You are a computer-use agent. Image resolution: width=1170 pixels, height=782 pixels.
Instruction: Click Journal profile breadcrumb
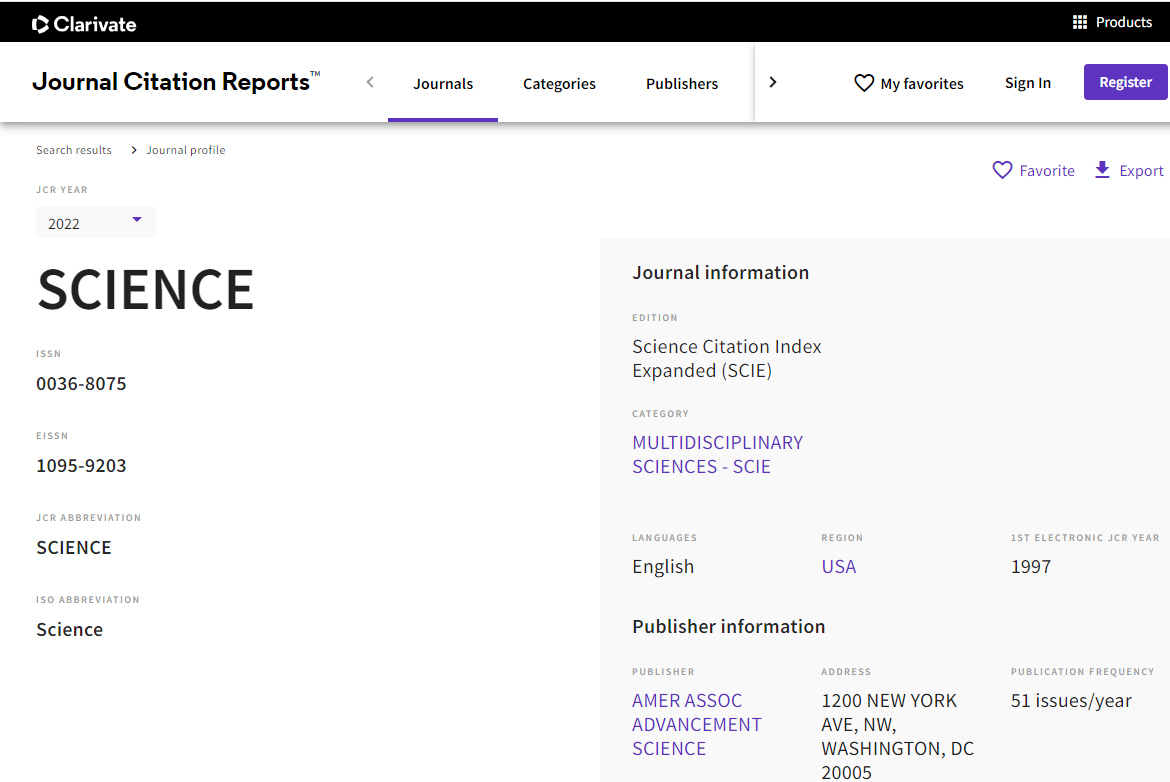click(x=186, y=150)
